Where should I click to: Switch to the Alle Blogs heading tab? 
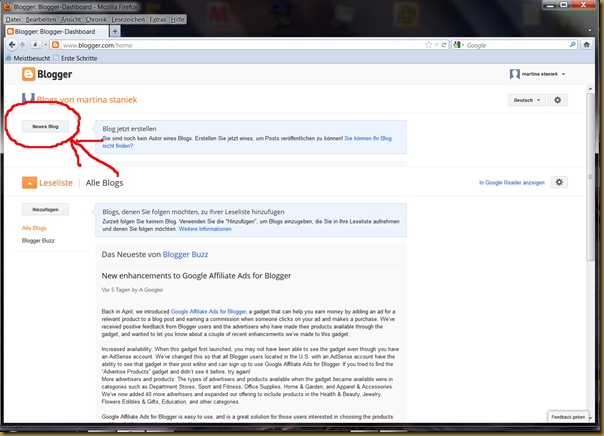[104, 183]
